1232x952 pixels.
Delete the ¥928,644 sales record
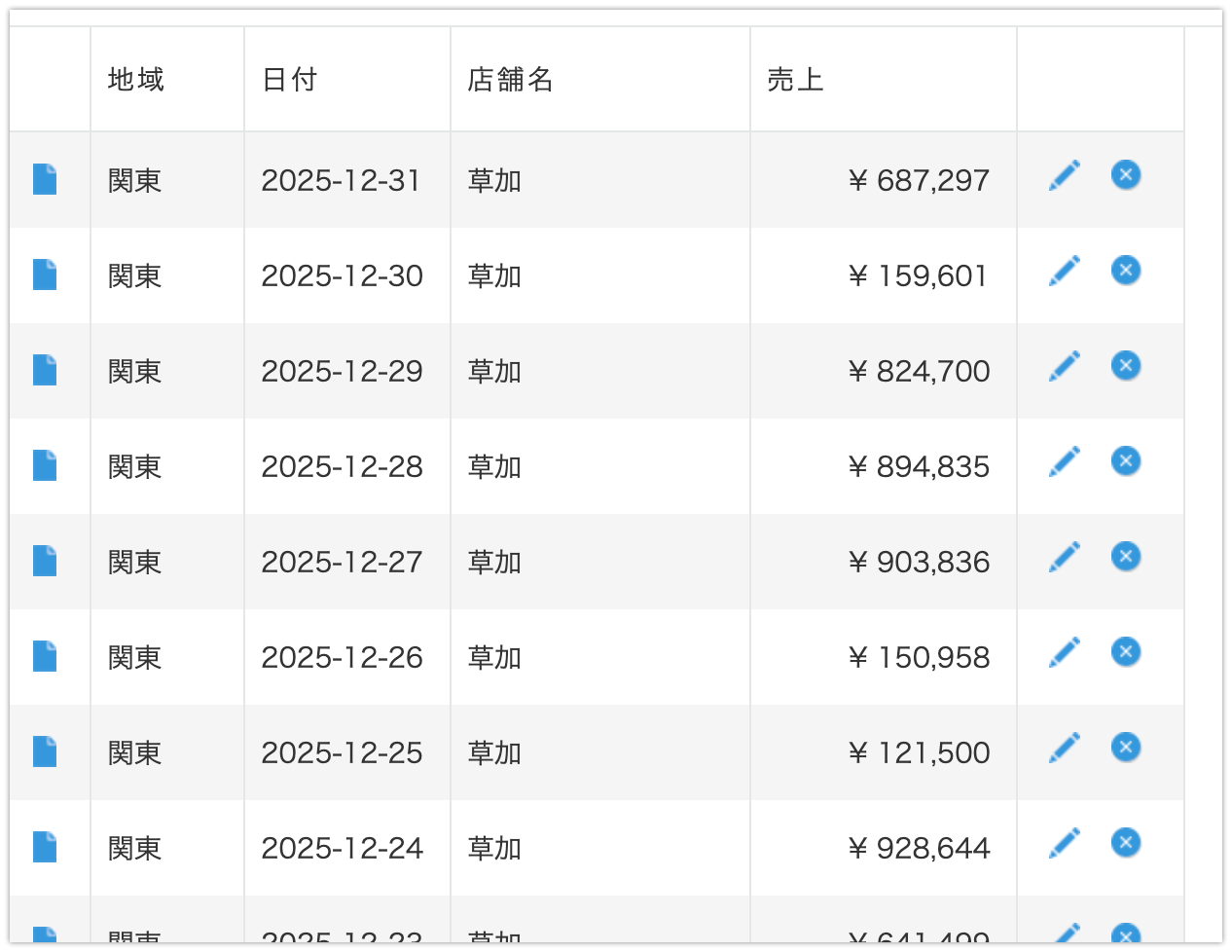(x=1126, y=843)
